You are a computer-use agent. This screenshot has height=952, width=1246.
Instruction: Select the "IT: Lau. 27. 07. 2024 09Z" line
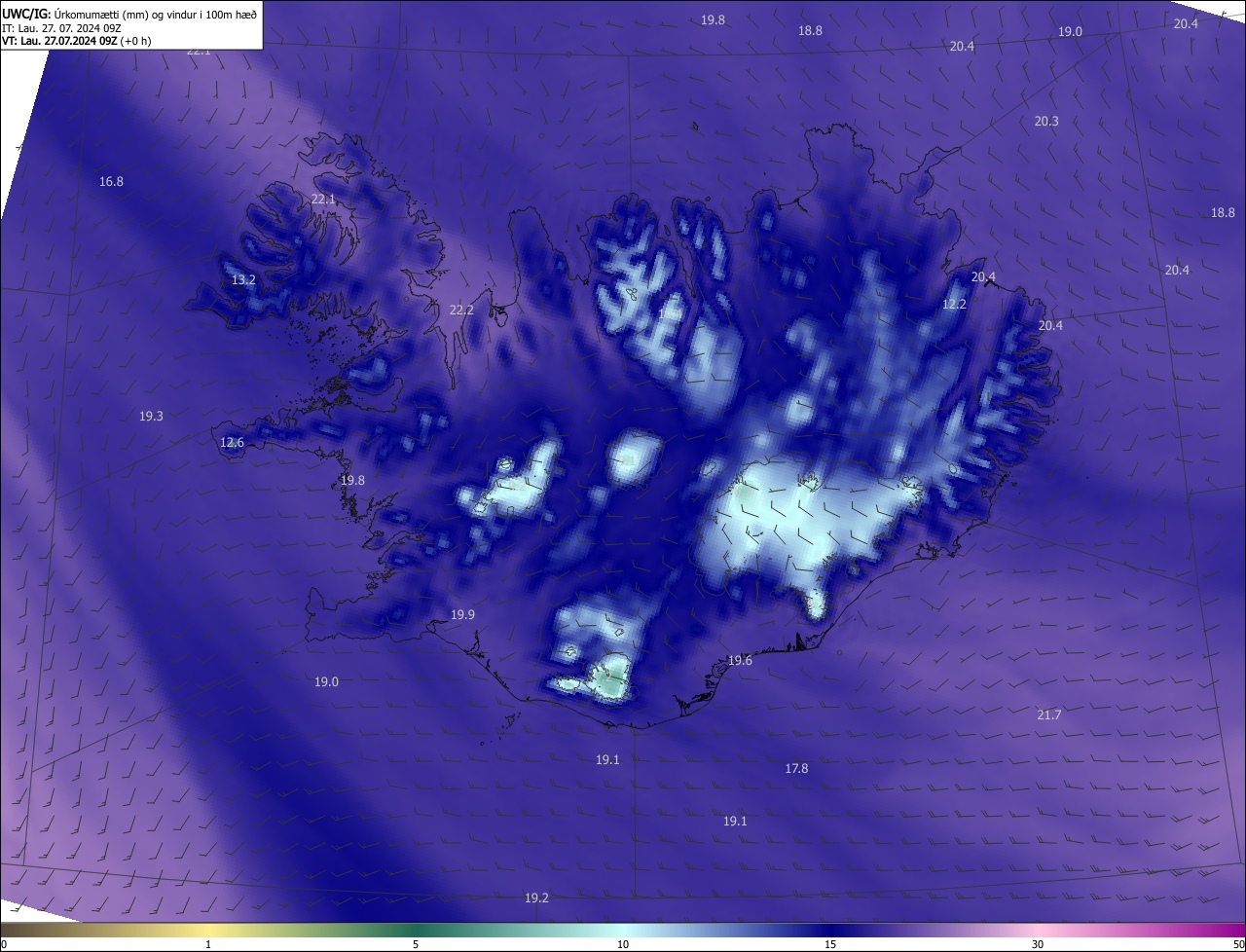pos(61,28)
